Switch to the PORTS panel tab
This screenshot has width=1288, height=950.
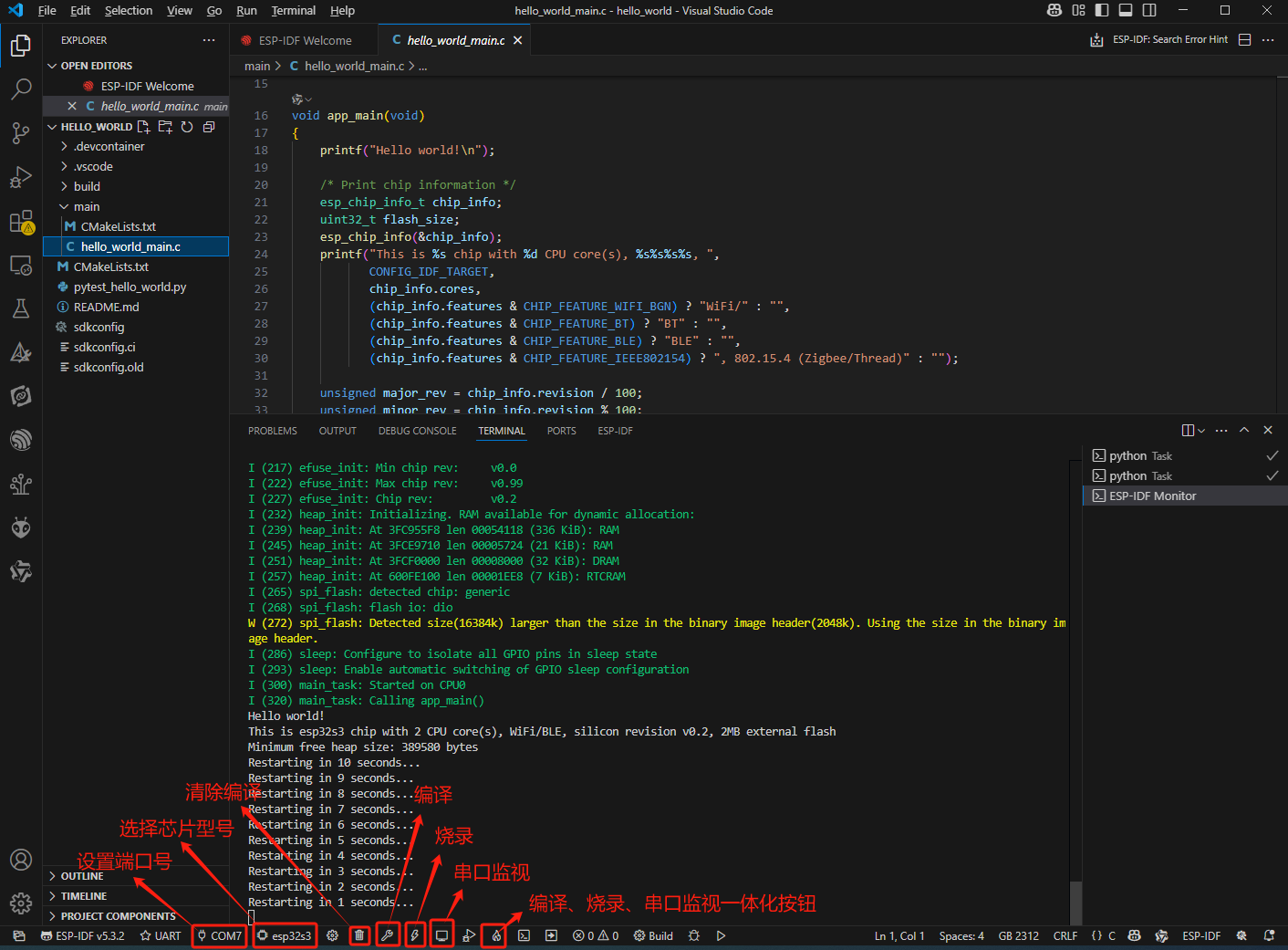[562, 431]
